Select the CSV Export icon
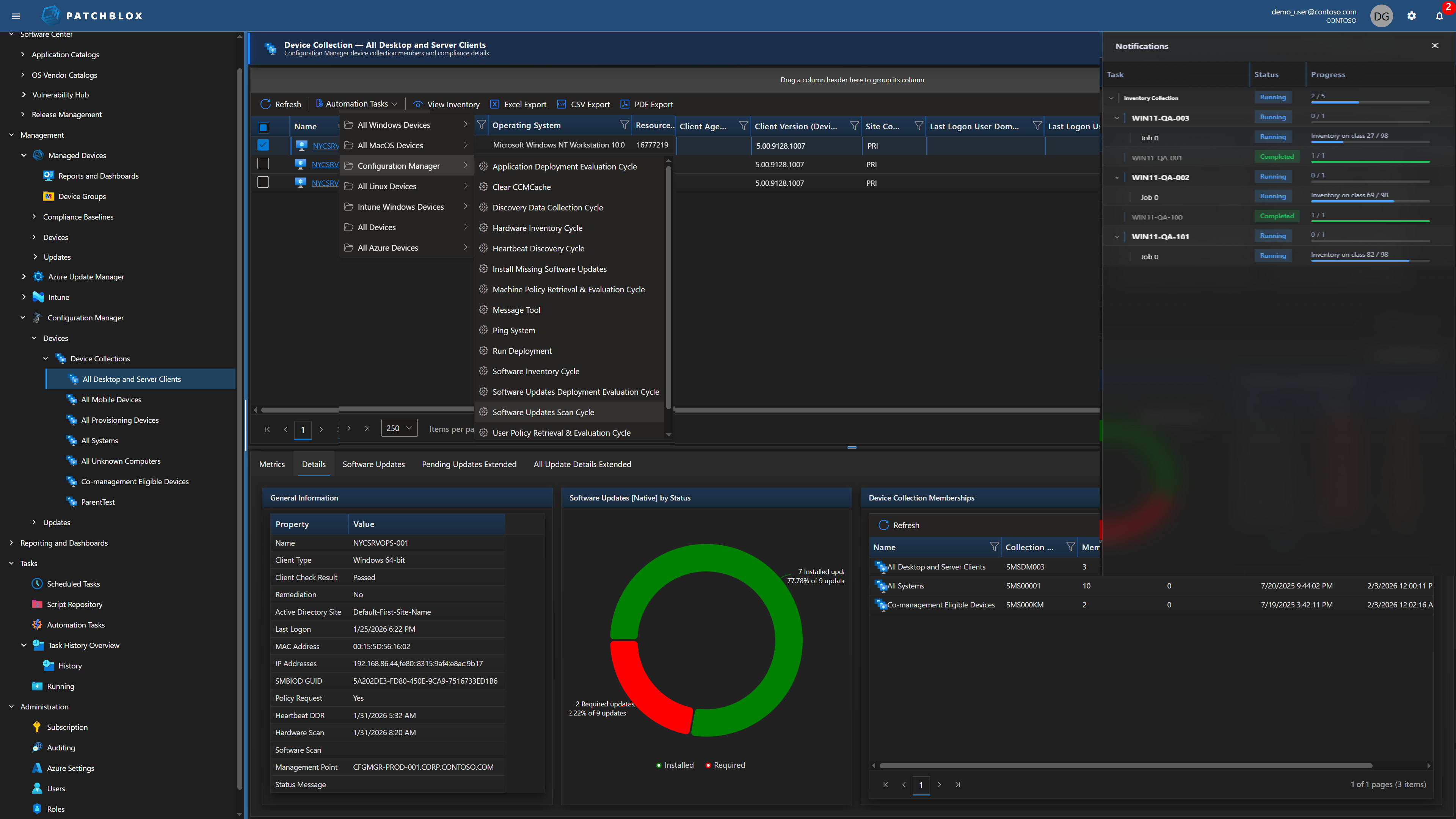 [562, 104]
